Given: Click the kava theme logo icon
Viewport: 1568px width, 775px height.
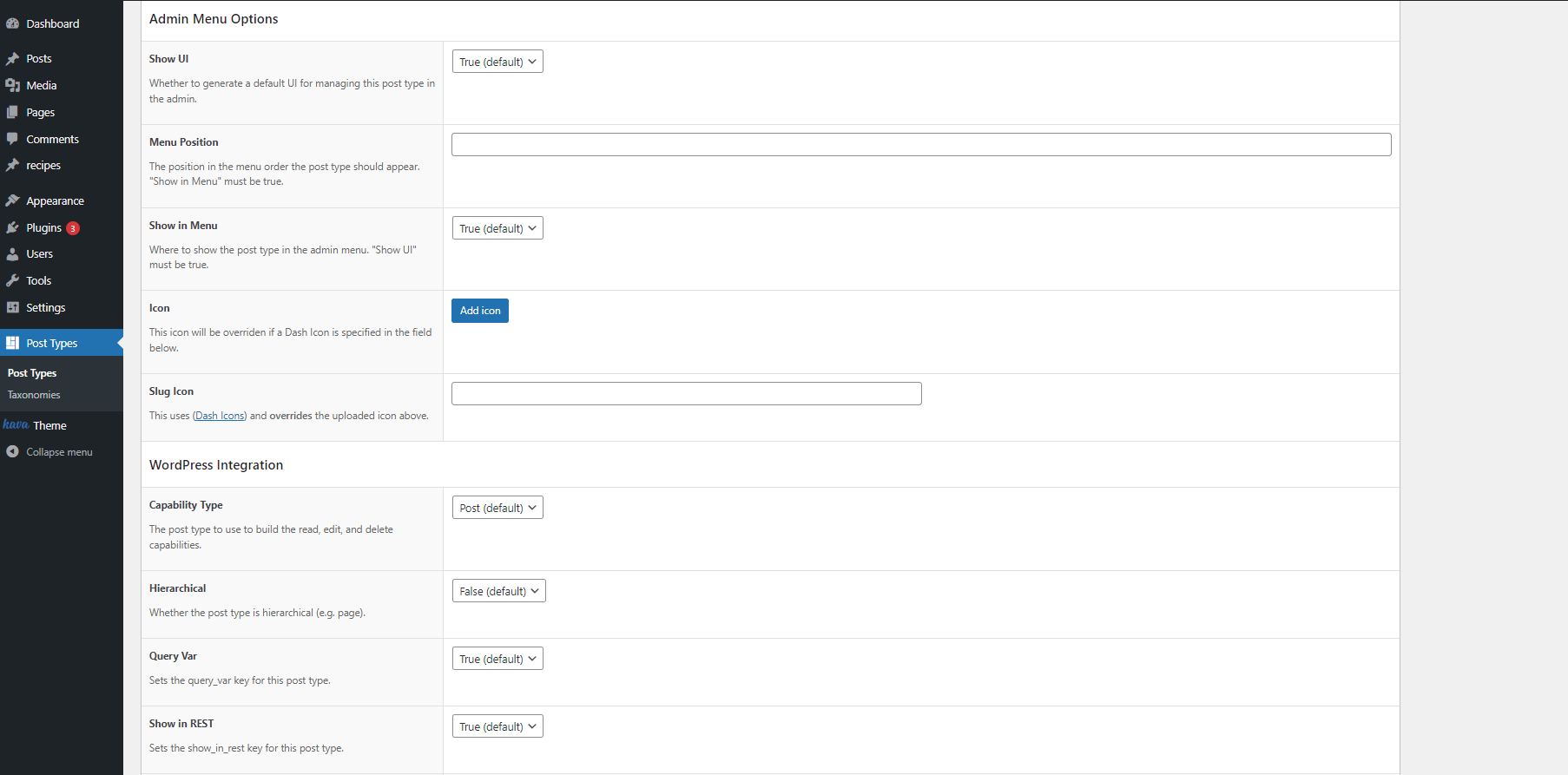Looking at the screenshot, I should tap(16, 424).
